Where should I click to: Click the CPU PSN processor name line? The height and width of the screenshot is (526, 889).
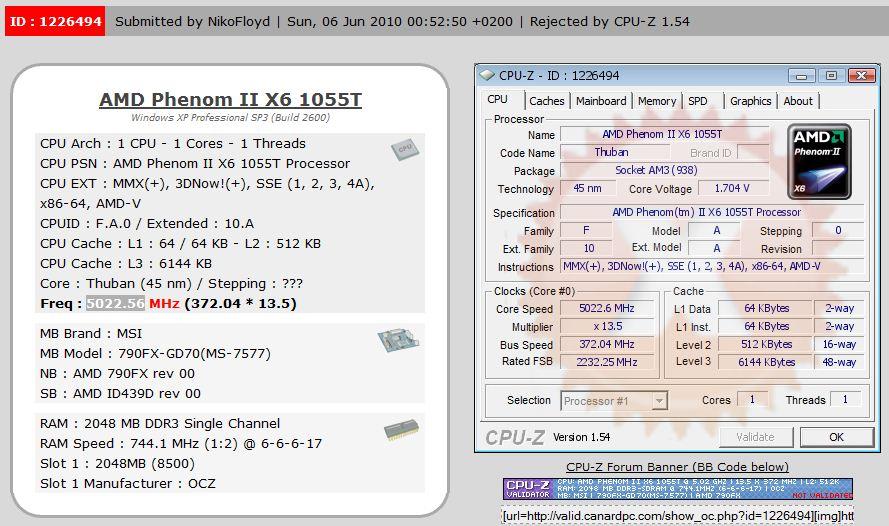coord(194,163)
